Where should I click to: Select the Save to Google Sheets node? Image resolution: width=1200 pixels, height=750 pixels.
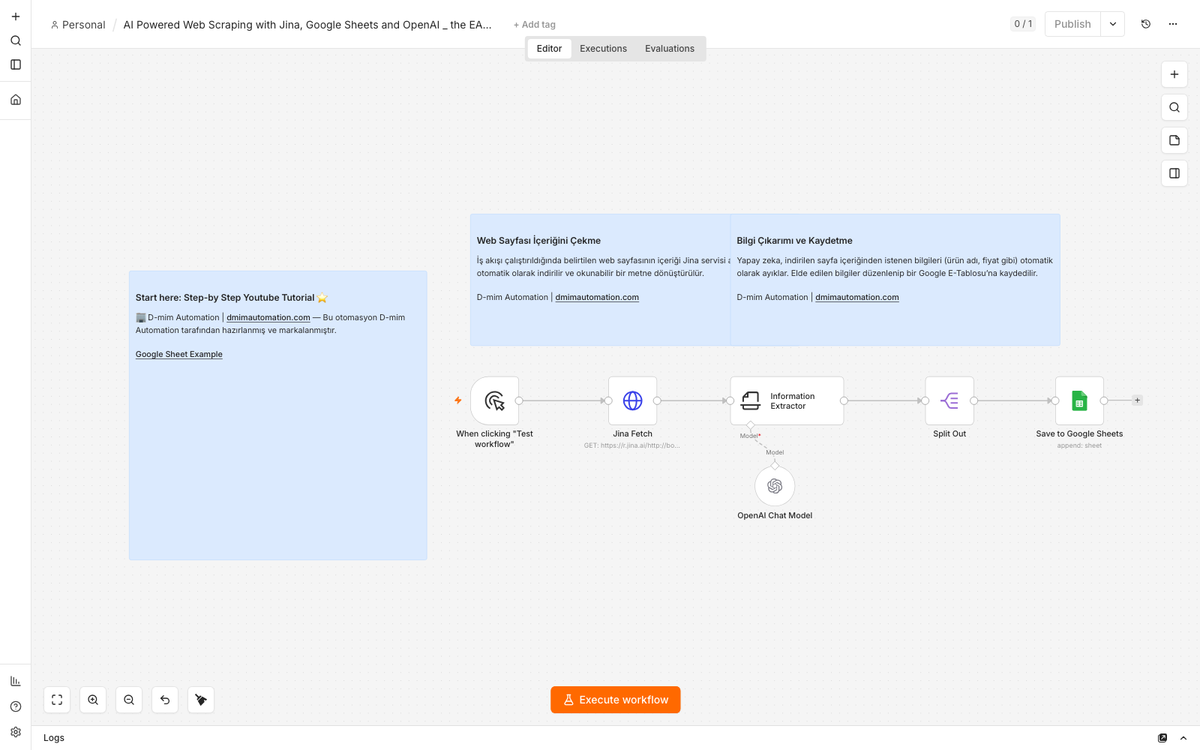click(x=1080, y=401)
